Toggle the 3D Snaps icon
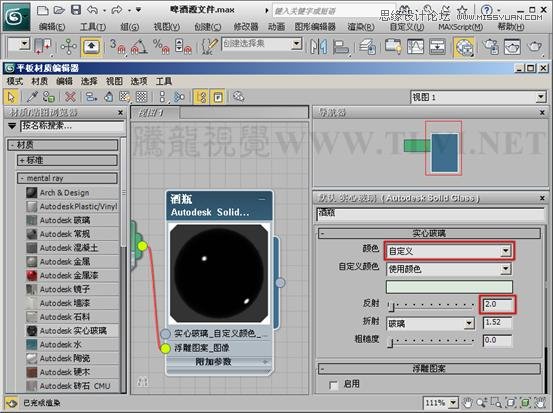The image size is (553, 413). [117, 47]
